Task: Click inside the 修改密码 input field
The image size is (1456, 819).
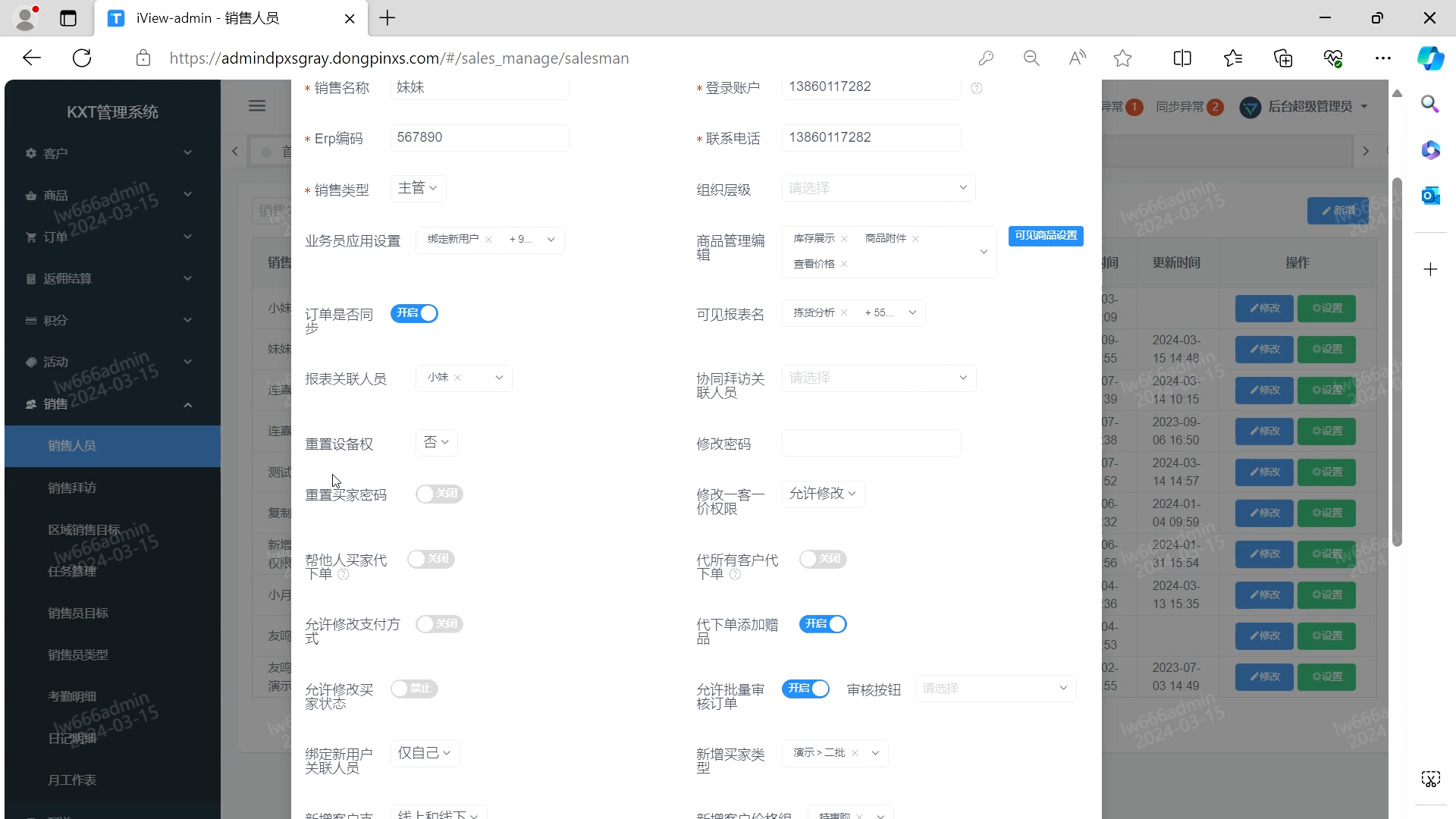Action: point(870,442)
